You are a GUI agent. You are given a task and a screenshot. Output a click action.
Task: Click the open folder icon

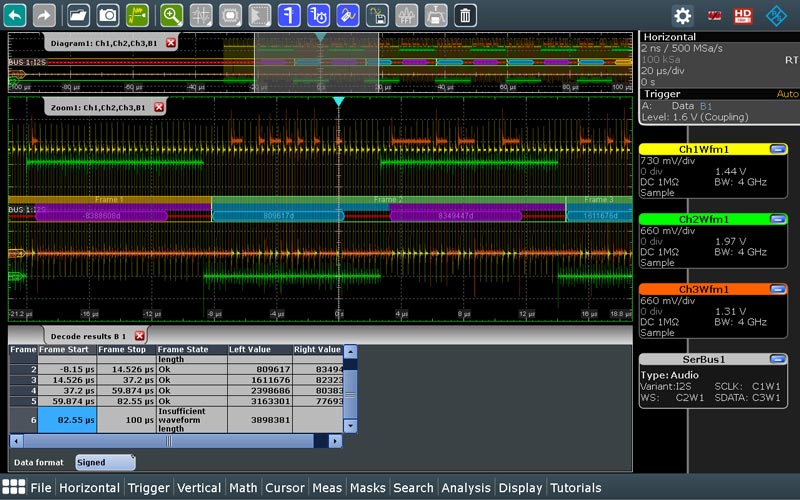78,15
